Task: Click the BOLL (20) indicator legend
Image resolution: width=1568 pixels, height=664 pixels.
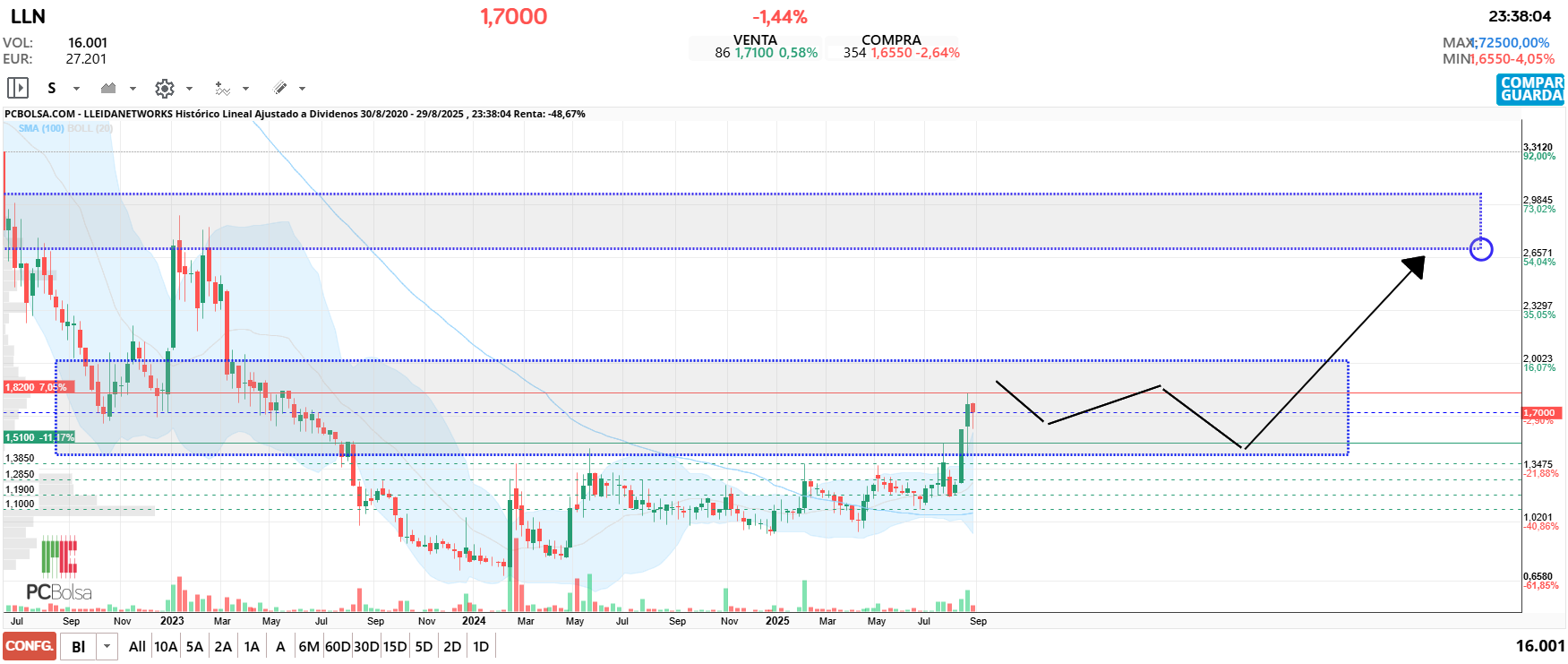Action: pos(90,128)
